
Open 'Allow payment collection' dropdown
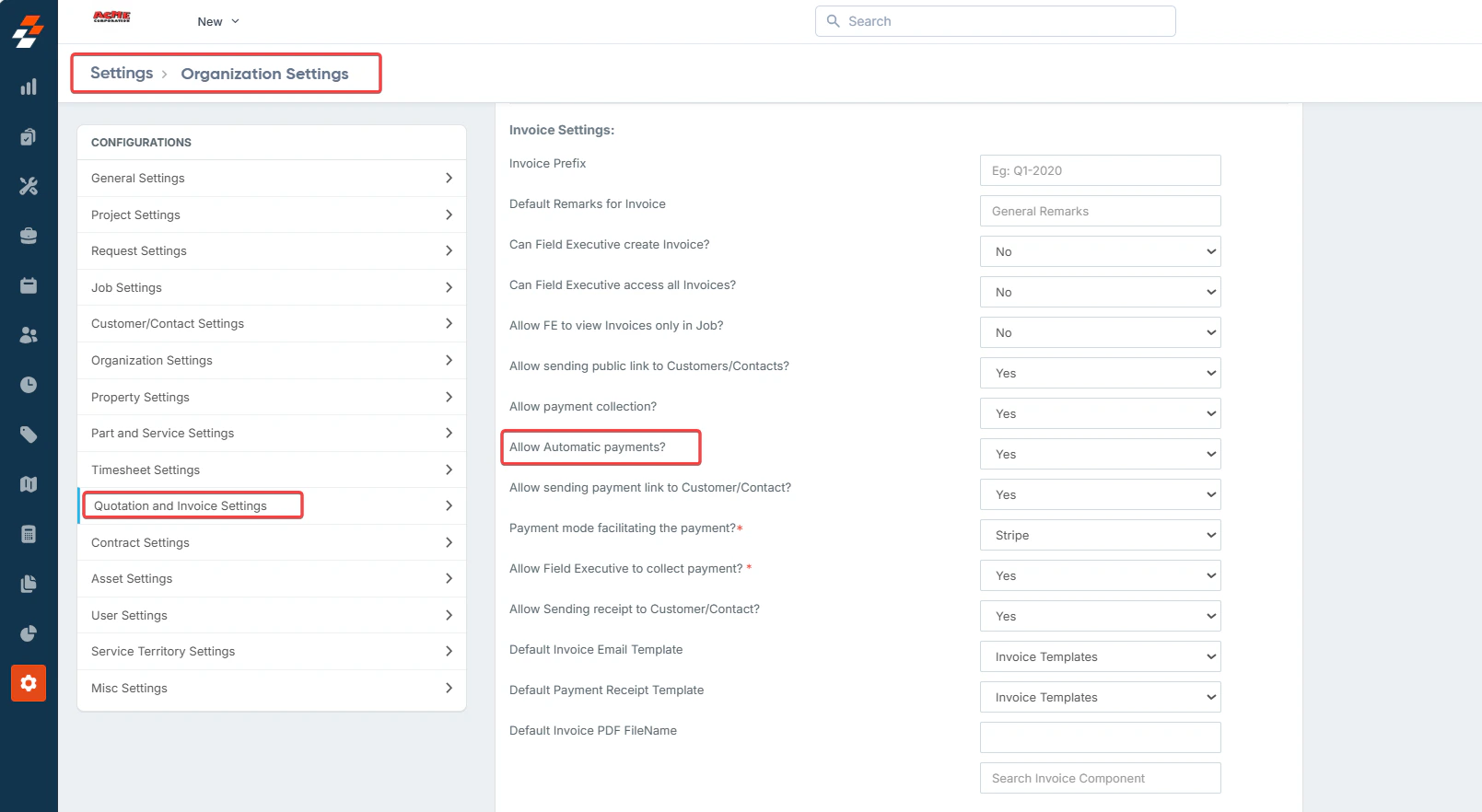pos(1100,413)
